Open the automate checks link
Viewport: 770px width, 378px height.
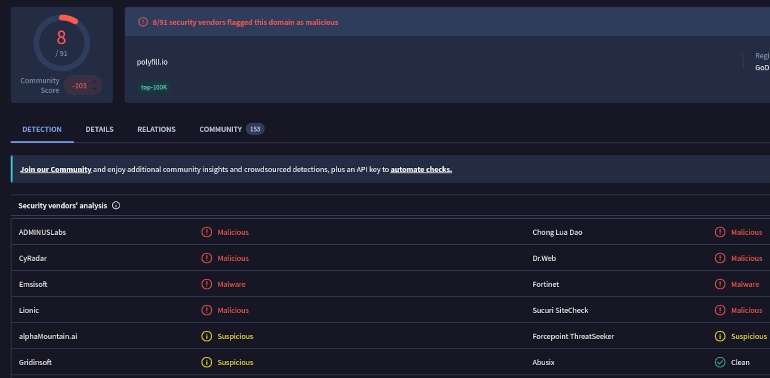point(421,169)
